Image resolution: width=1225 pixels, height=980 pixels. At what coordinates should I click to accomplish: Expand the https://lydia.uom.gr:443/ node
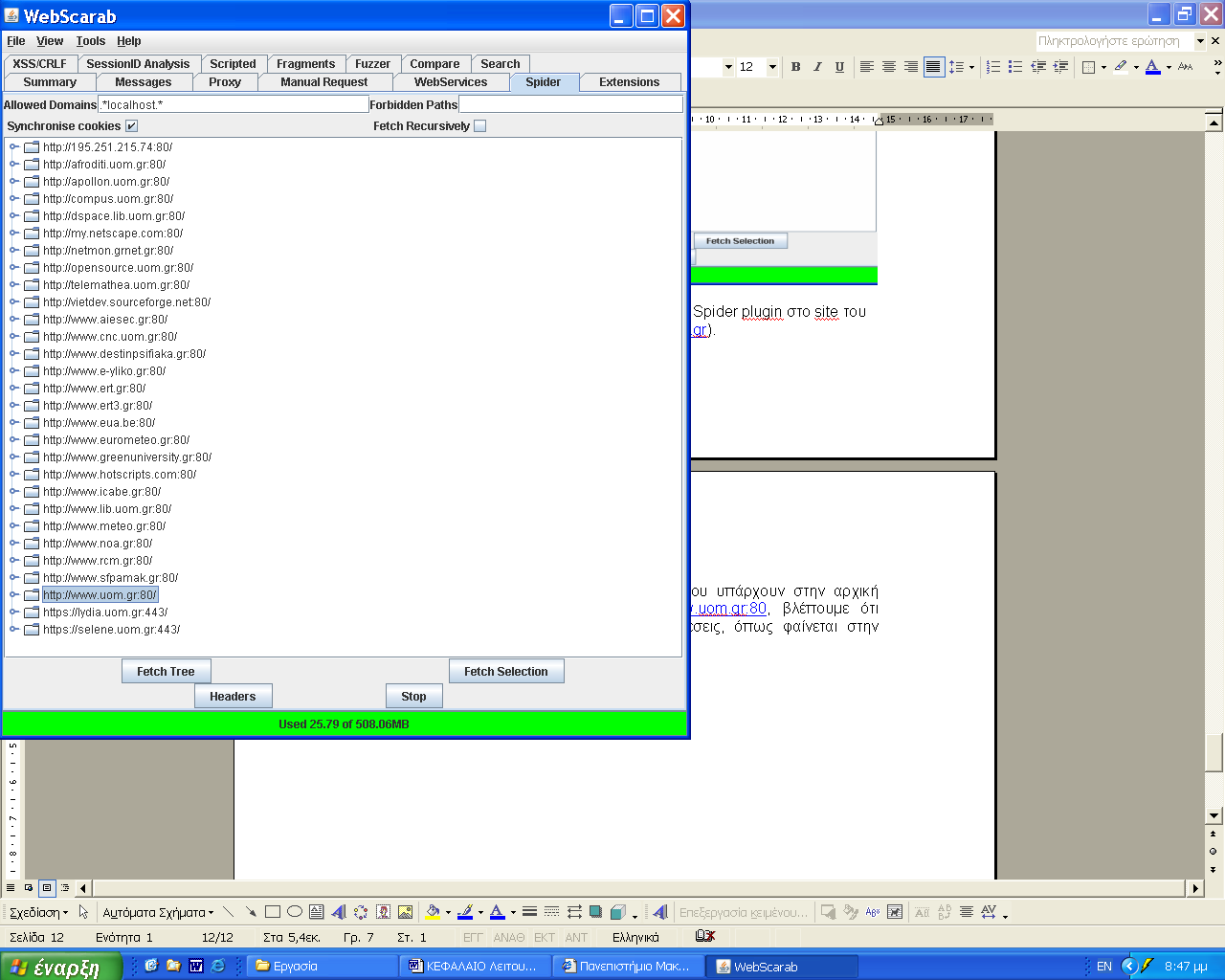(14, 612)
